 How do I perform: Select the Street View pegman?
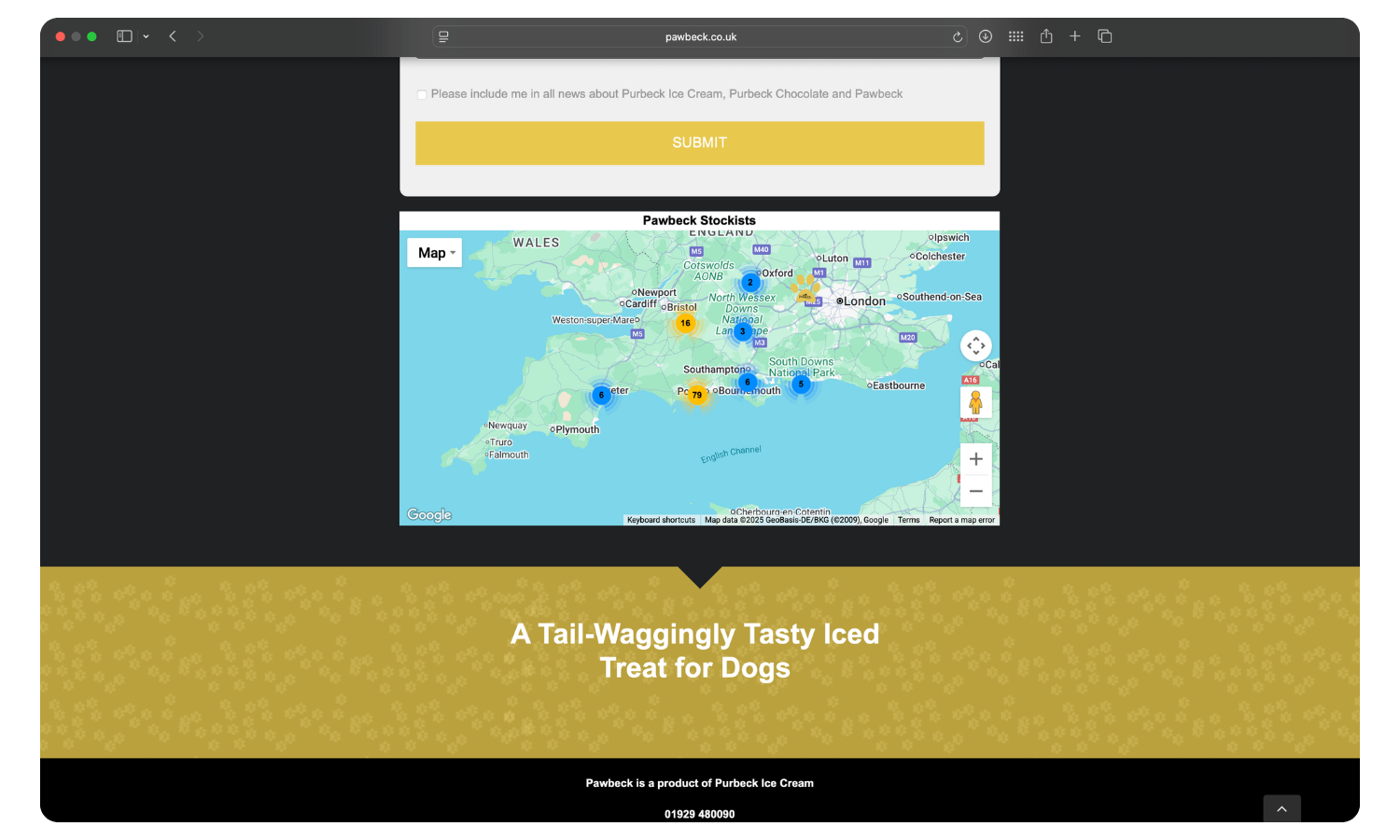[976, 402]
